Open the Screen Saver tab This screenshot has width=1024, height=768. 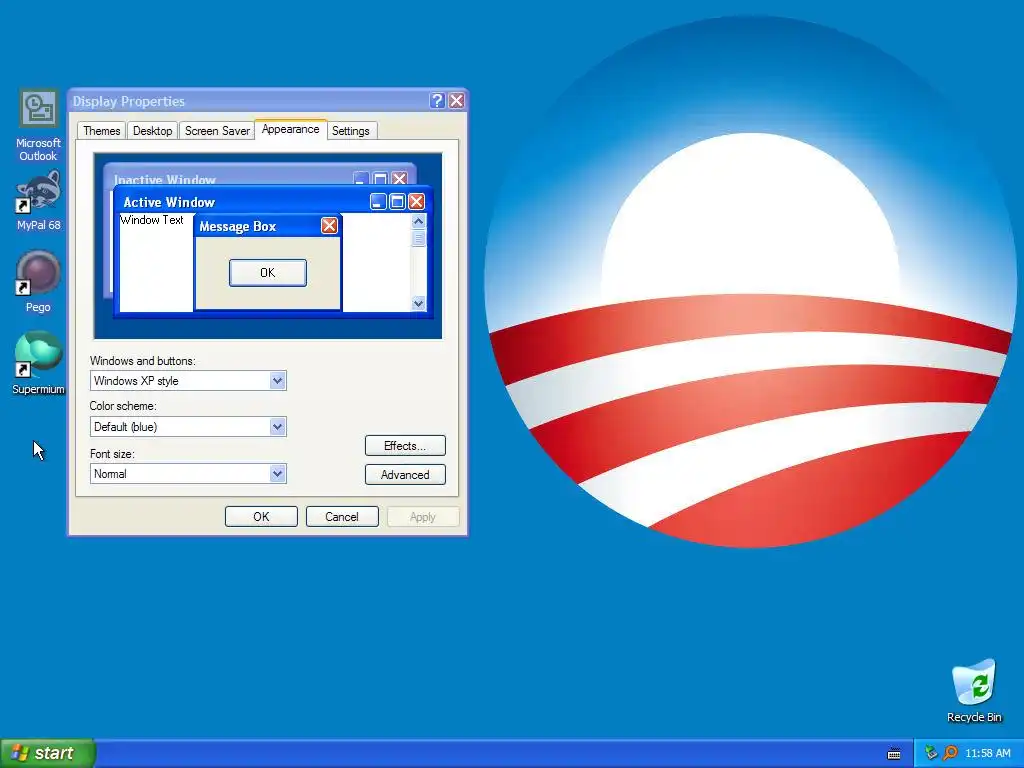[x=217, y=131]
